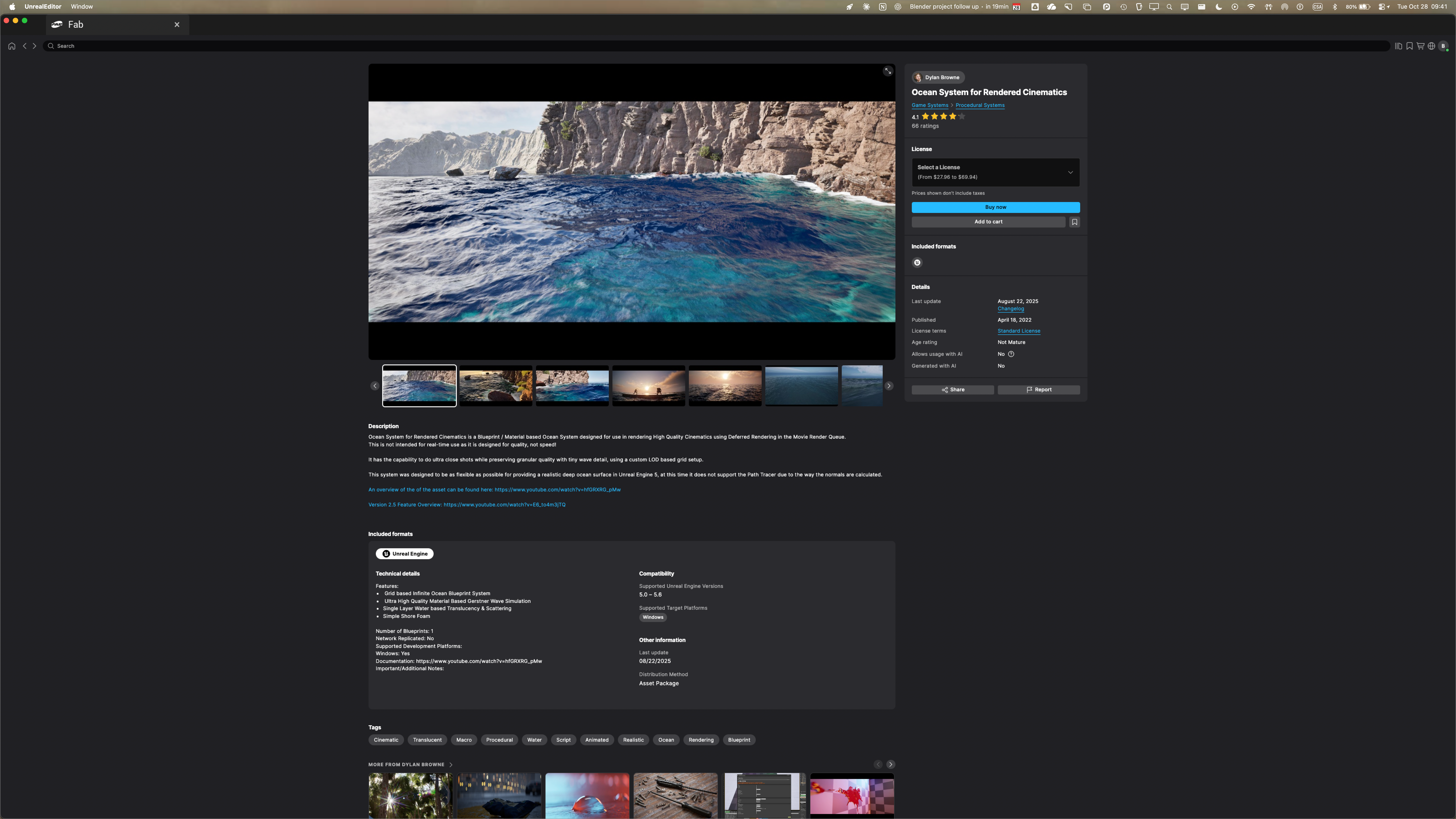Select first cliff ocean thumbnail
The height and width of the screenshot is (819, 1456).
click(419, 386)
